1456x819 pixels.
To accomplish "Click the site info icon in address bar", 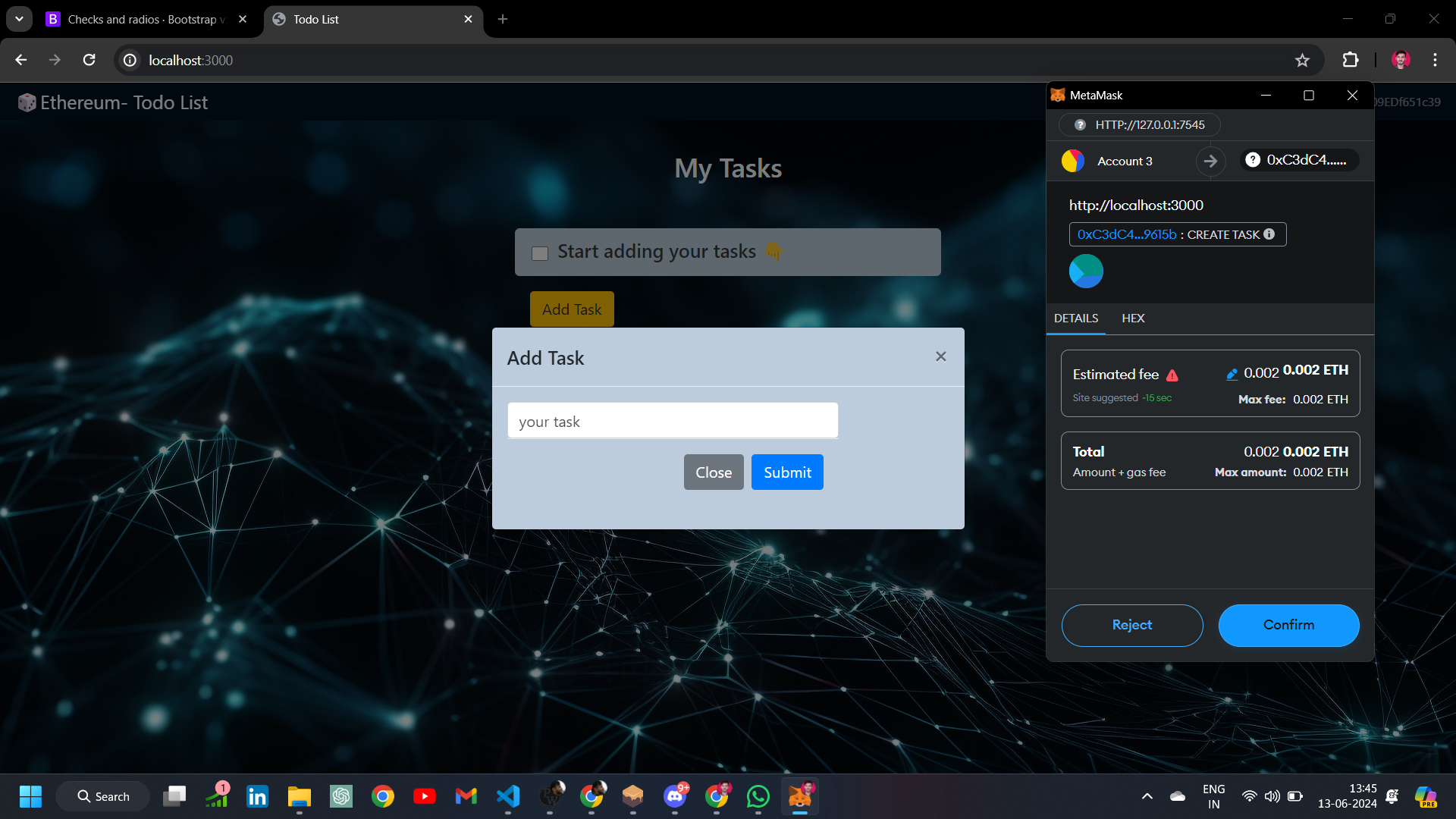I will point(130,60).
